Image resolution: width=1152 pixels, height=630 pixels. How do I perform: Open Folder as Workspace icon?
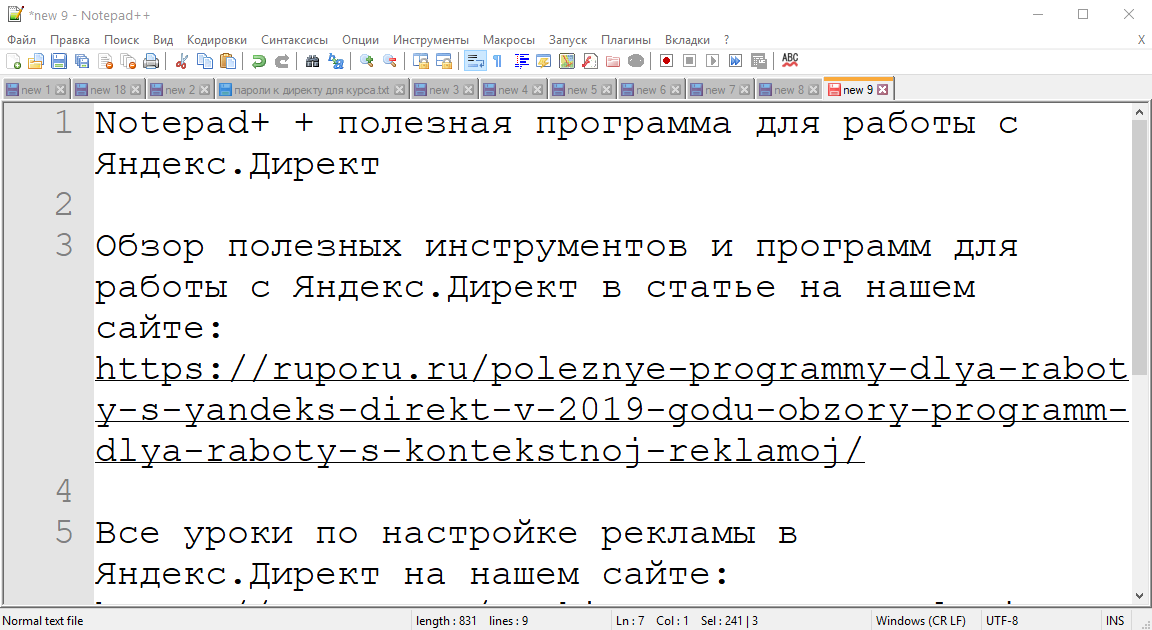click(613, 61)
